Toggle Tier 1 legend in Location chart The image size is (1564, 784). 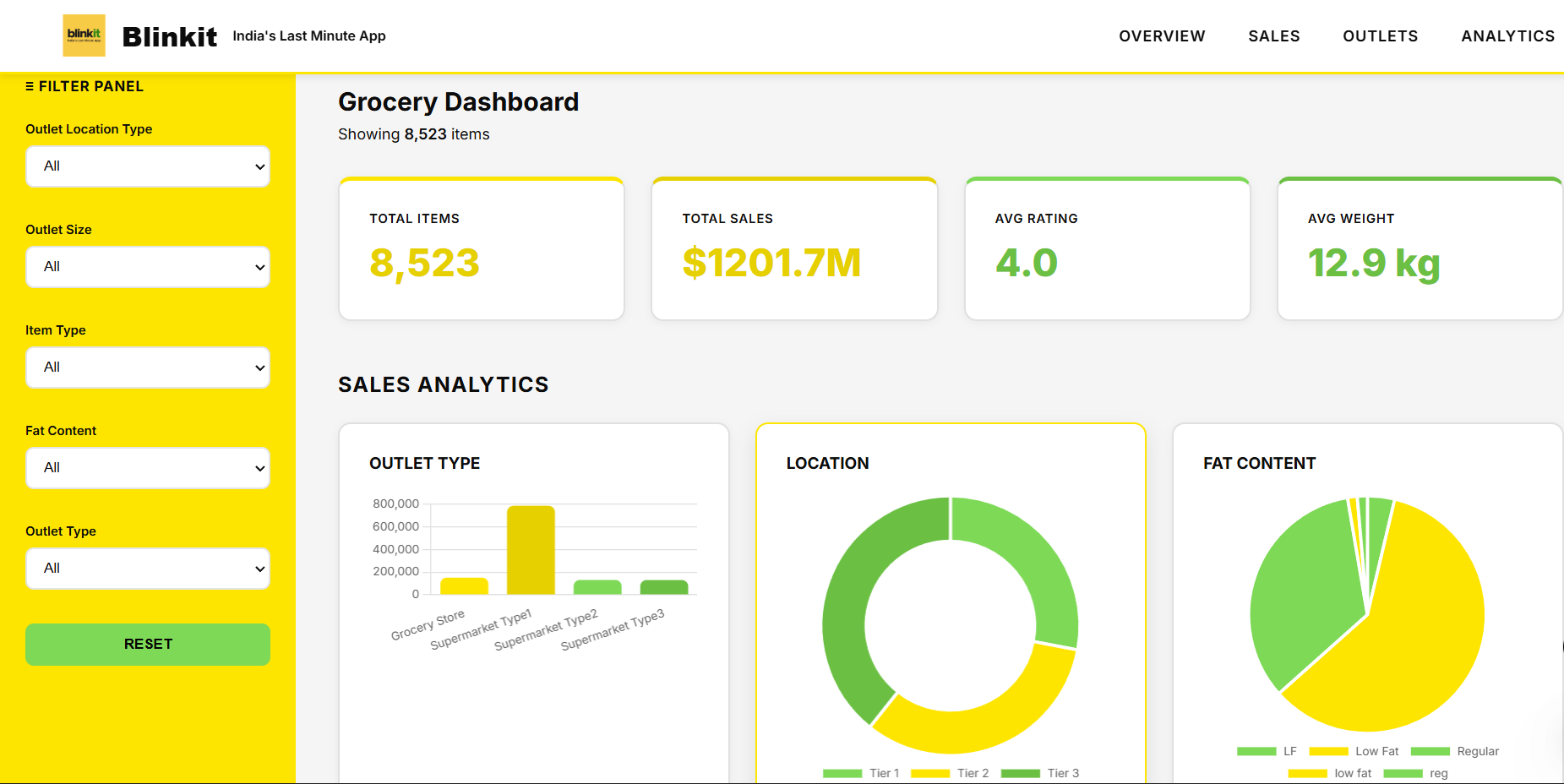862,773
